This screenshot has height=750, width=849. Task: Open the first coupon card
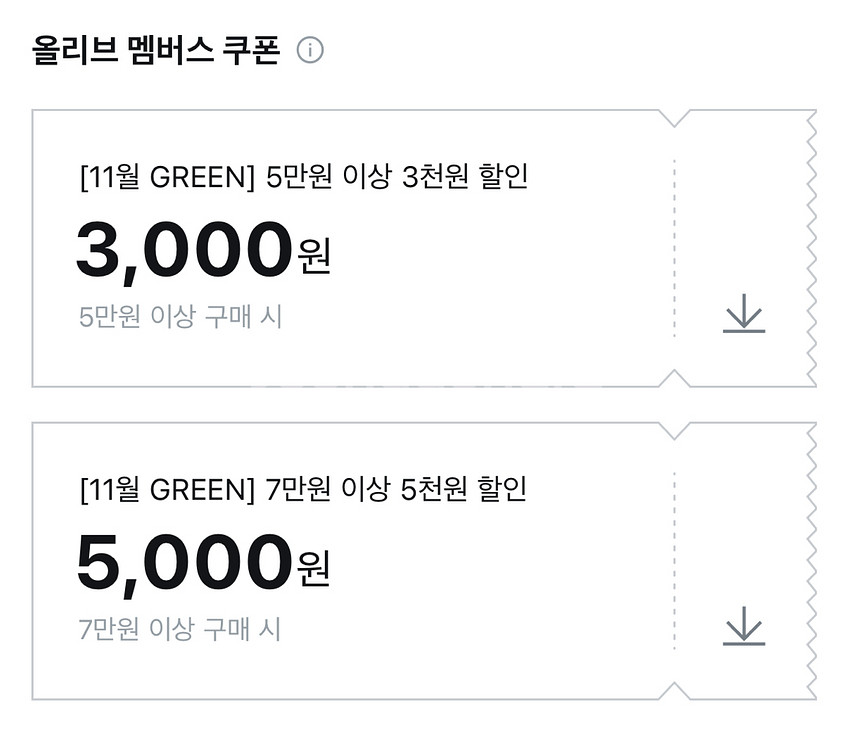pyautogui.click(x=350, y=245)
